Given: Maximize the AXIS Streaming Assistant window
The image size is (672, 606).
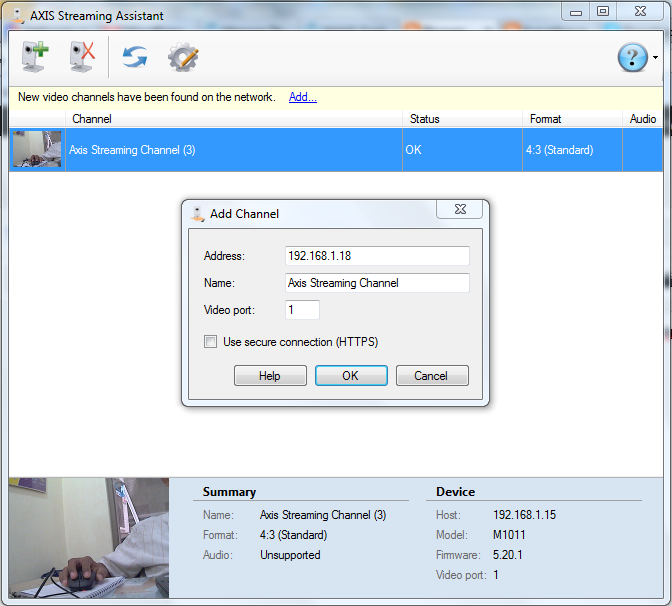Looking at the screenshot, I should (x=603, y=12).
